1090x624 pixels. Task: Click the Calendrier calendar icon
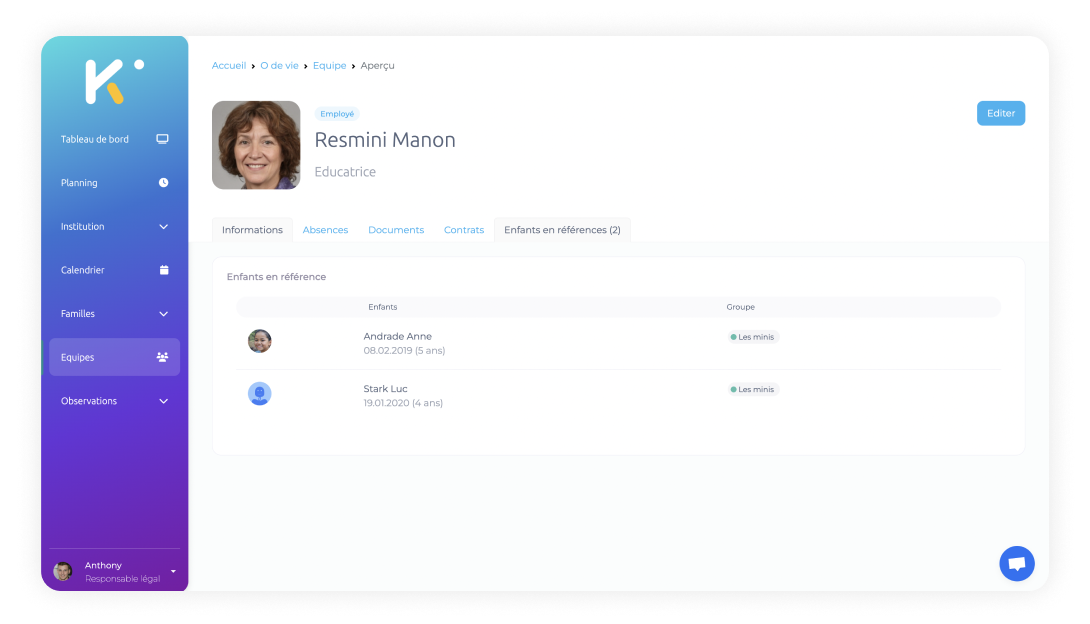click(164, 270)
